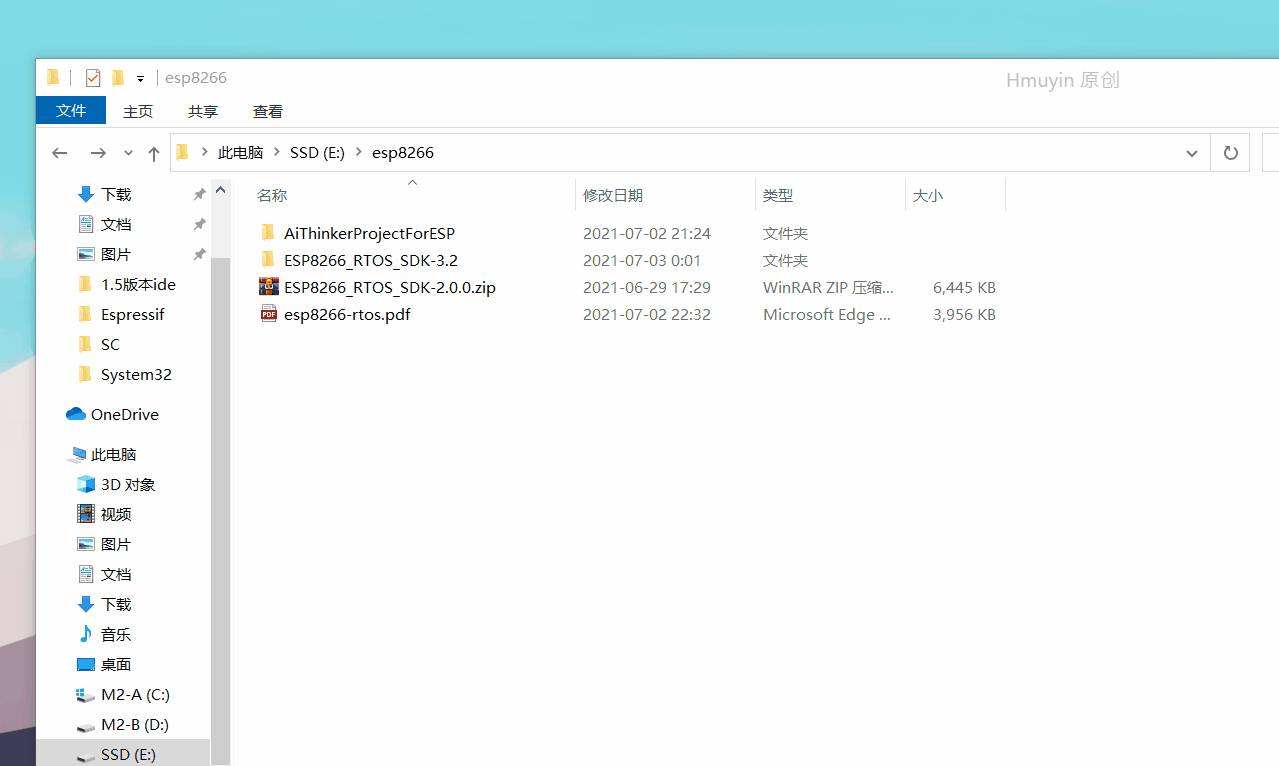Unpin 下载 using its pin toggle

coord(199,193)
